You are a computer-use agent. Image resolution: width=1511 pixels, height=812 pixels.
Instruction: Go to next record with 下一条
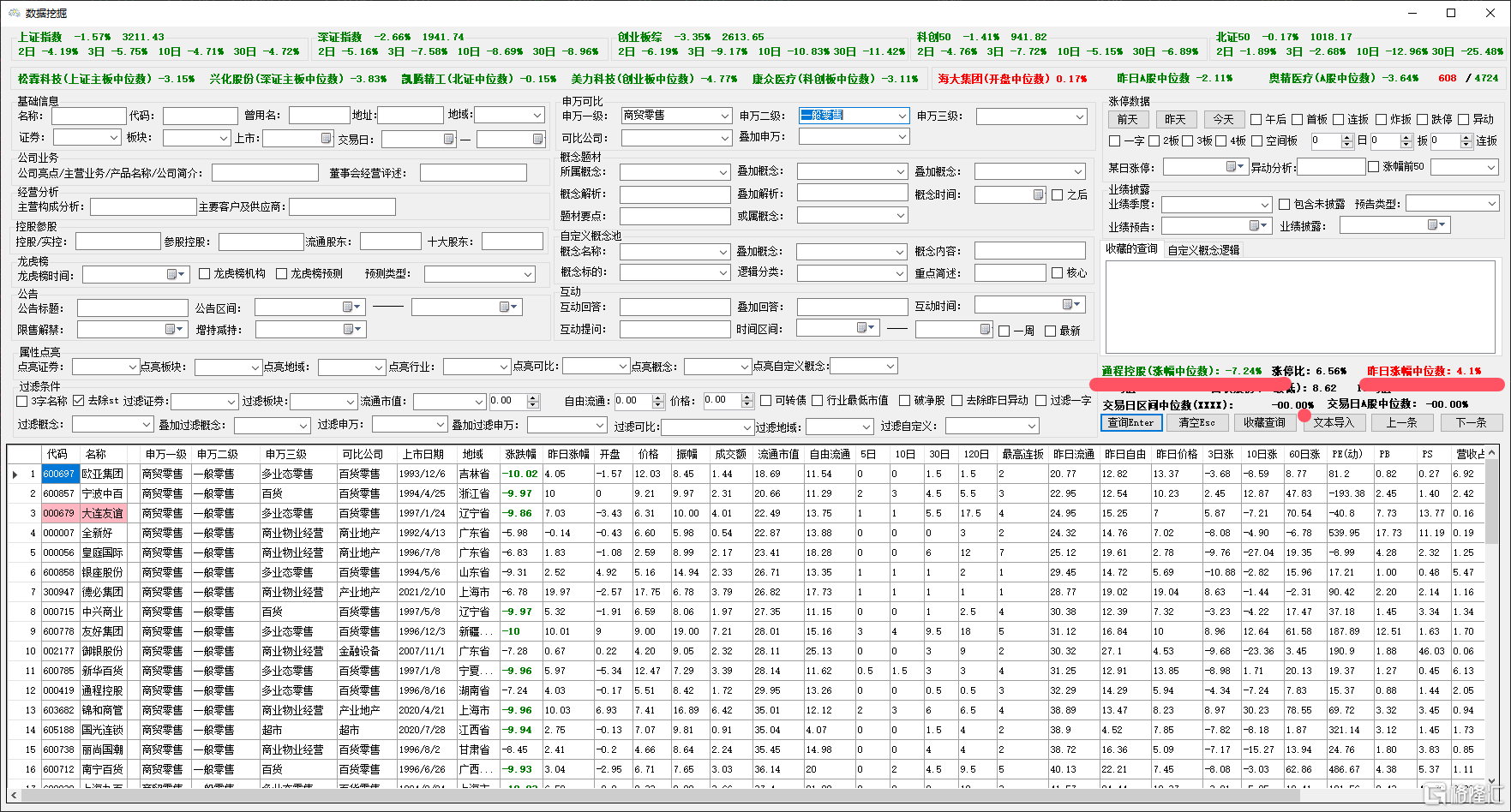click(1471, 422)
